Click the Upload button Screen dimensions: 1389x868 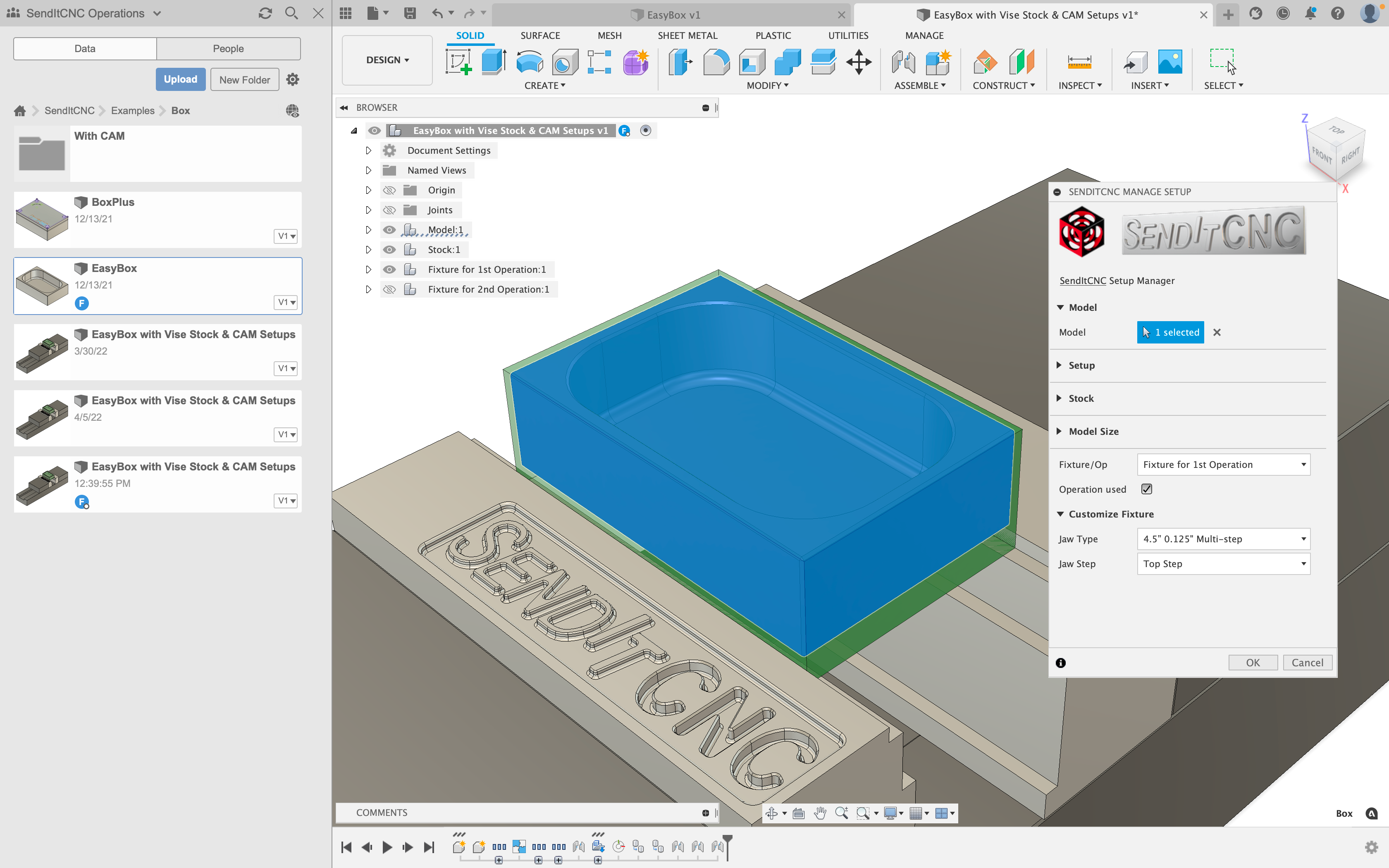[180, 79]
